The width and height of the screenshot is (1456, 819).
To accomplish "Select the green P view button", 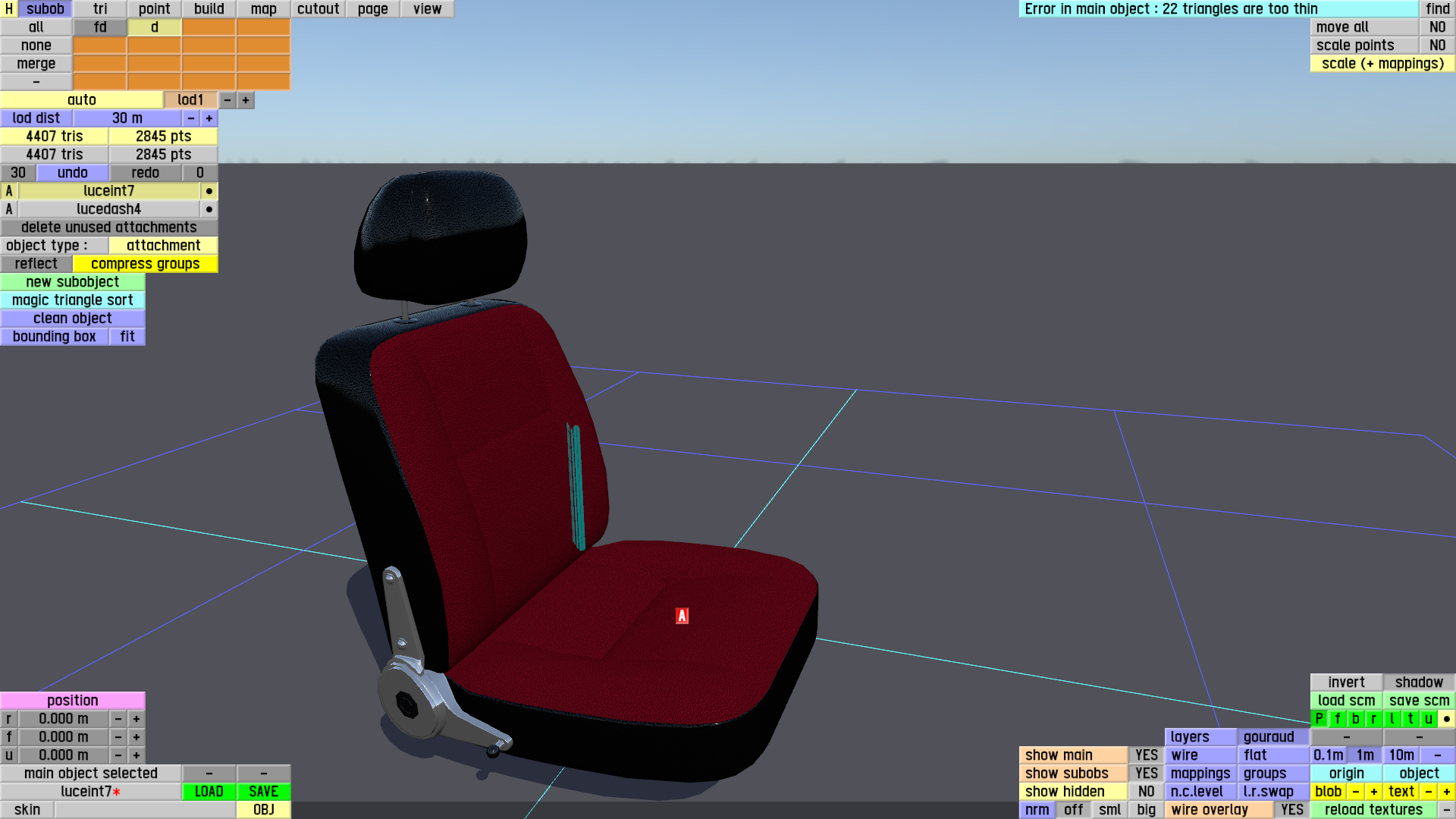I will pyautogui.click(x=1319, y=719).
